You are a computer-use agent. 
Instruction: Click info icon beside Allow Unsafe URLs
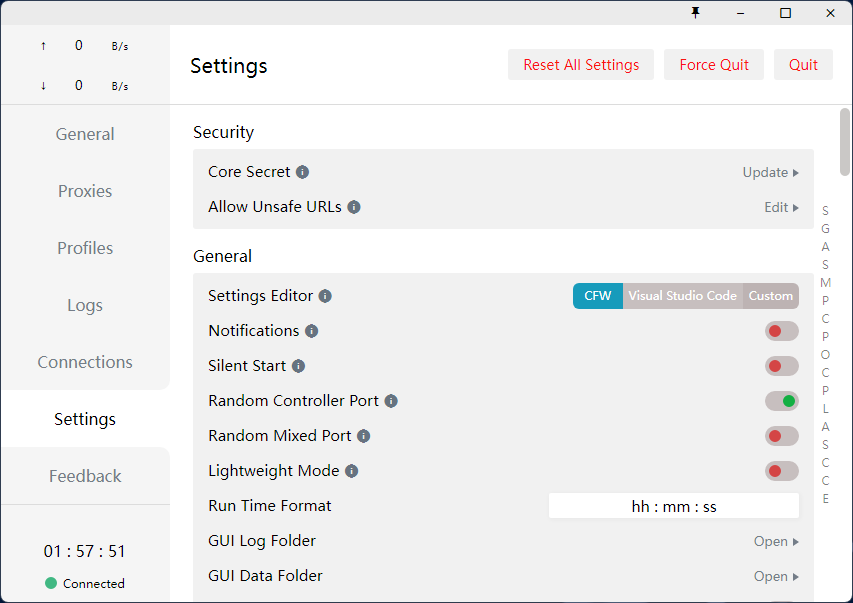pyautogui.click(x=354, y=207)
